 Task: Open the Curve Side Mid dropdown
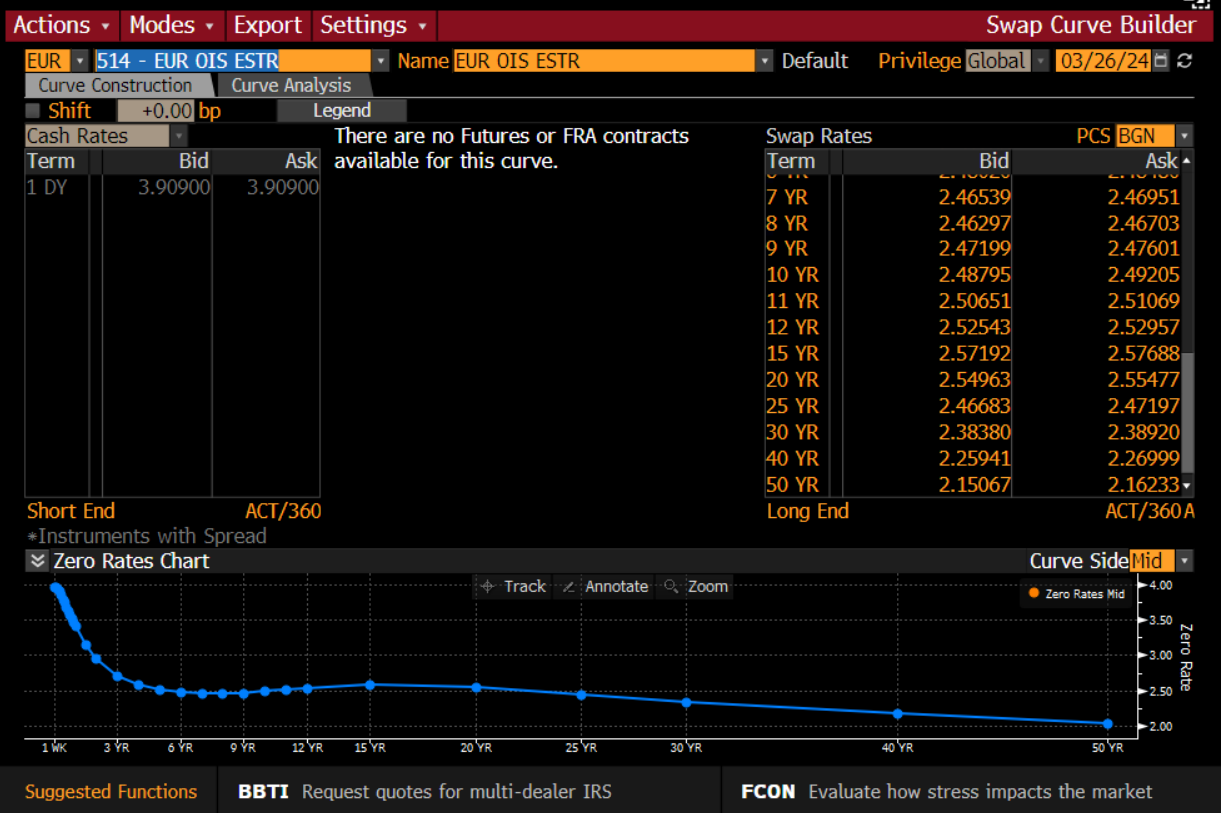(x=1185, y=561)
